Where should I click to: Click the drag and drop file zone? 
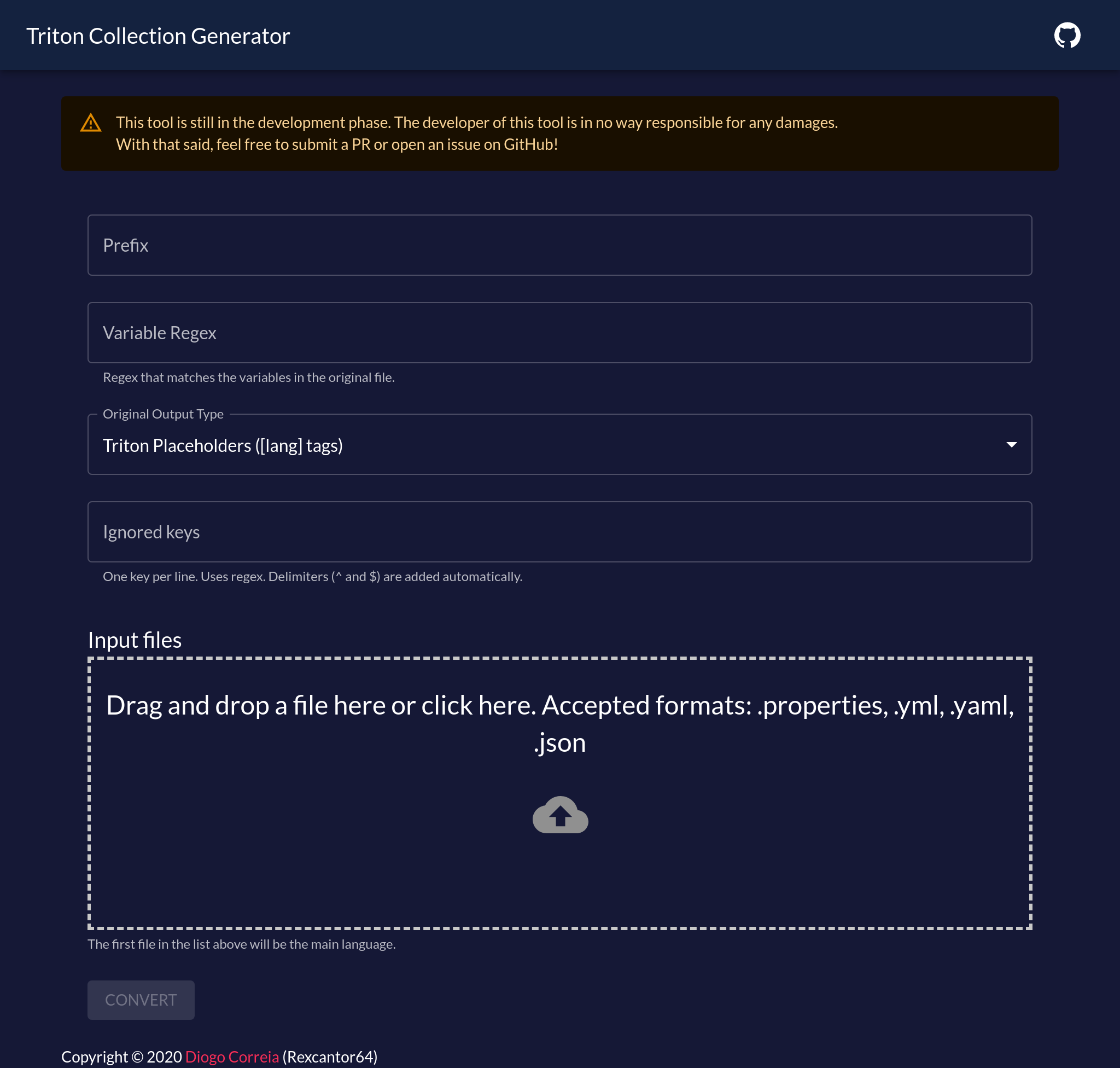560,791
